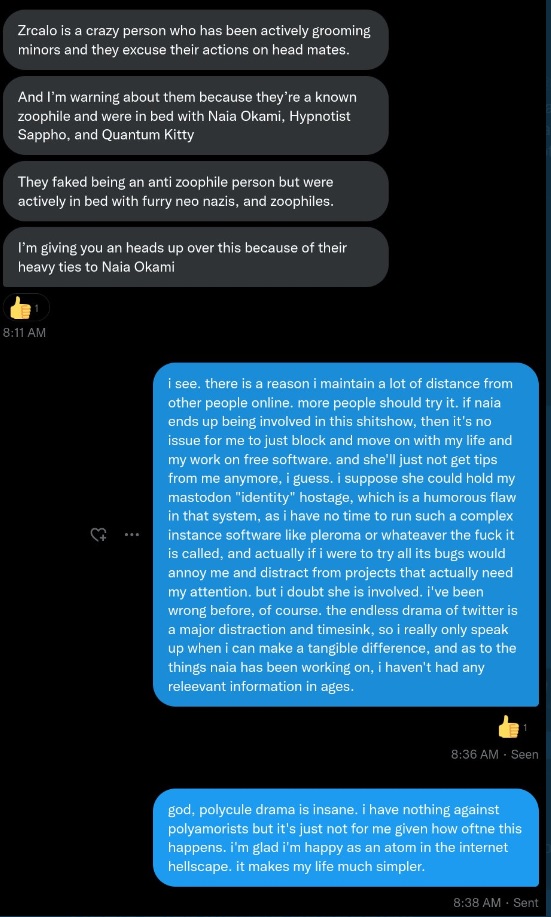Viewport: 551px width, 917px height.
Task: Select the long blue reply starting 'i see'
Action: (x=346, y=535)
